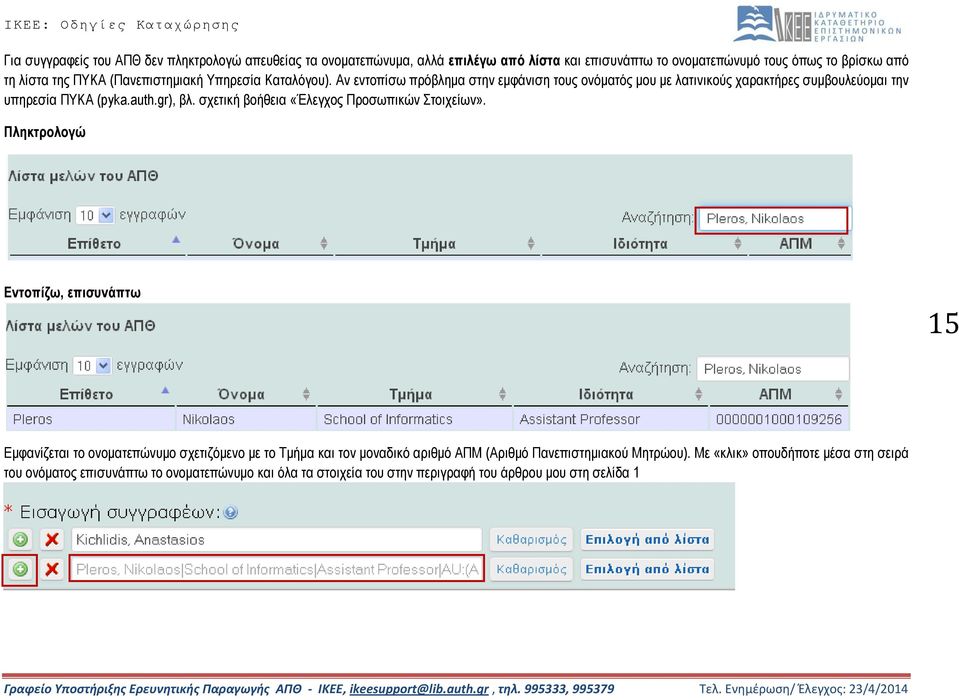Sort upper list by Επίθετο arrow
959x700 pixels.
pos(176,240)
